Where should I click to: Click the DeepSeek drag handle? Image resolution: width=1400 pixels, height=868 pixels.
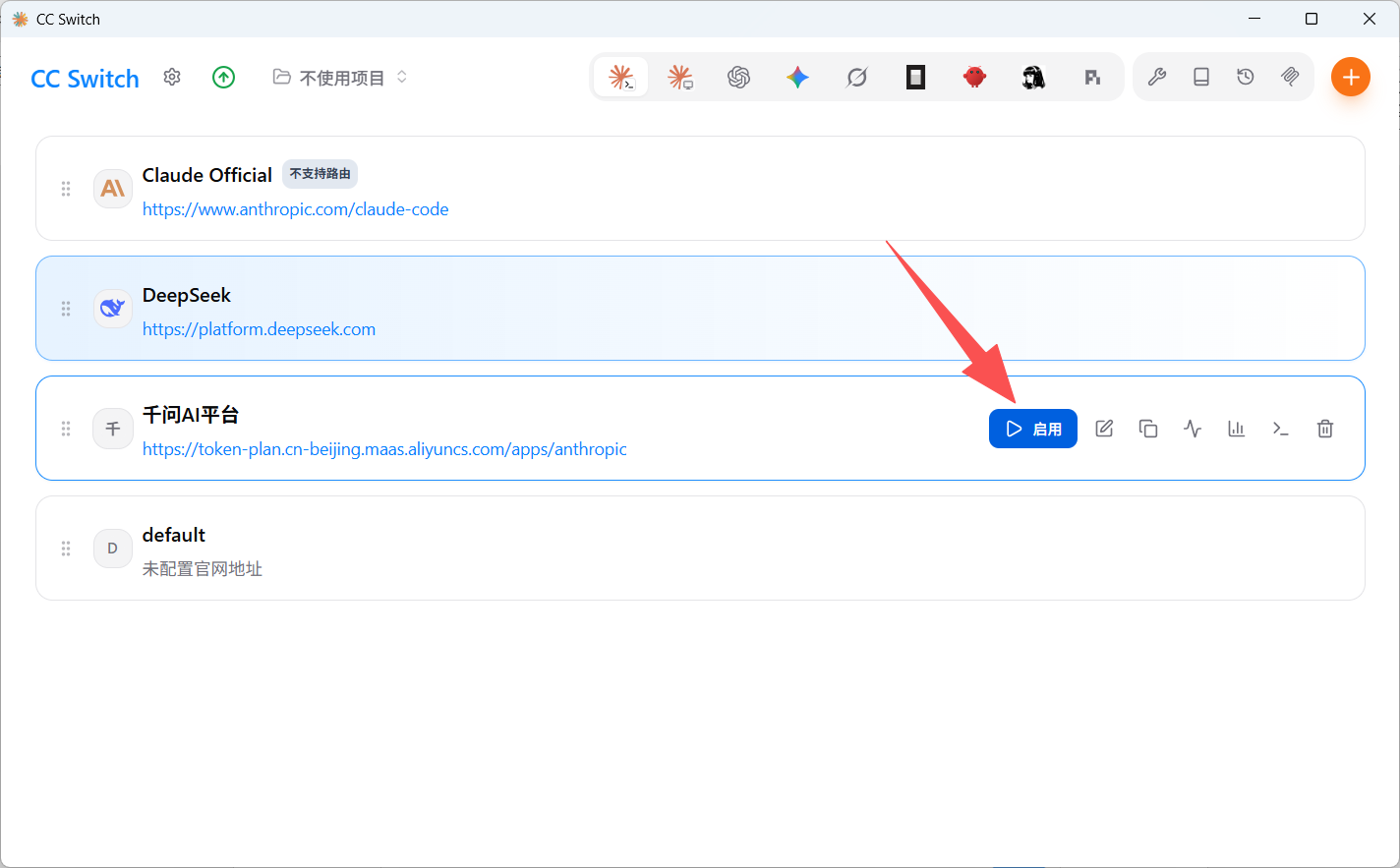pyautogui.click(x=66, y=309)
